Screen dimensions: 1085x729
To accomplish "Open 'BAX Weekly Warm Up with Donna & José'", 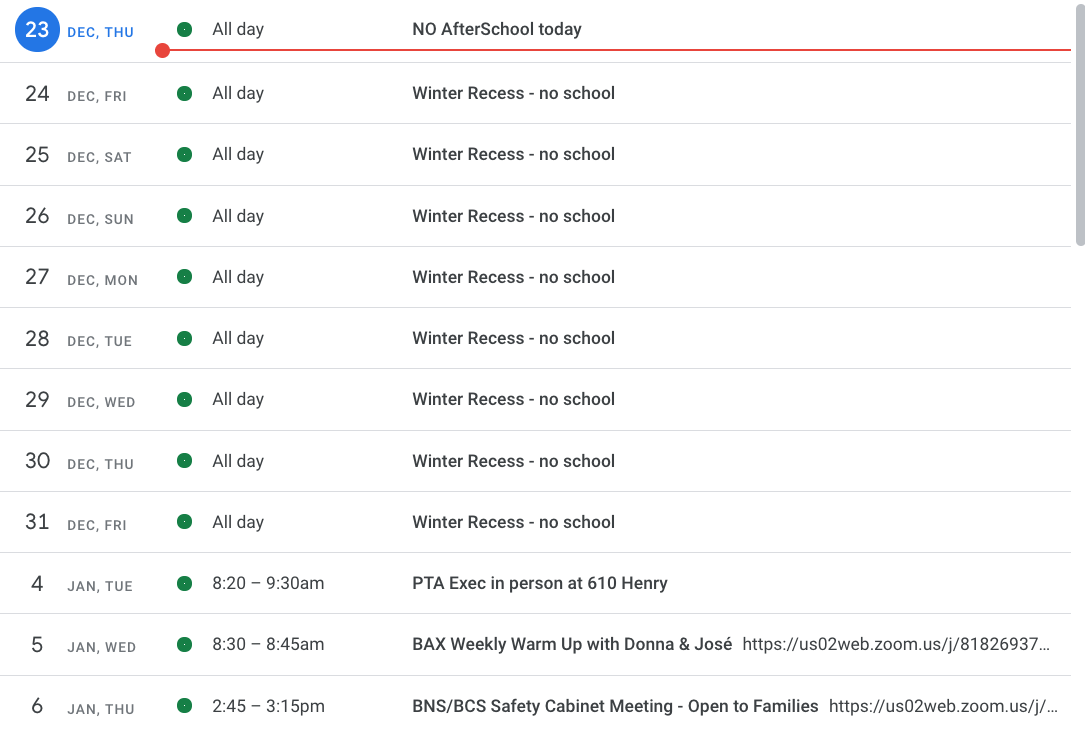I will click(x=572, y=644).
